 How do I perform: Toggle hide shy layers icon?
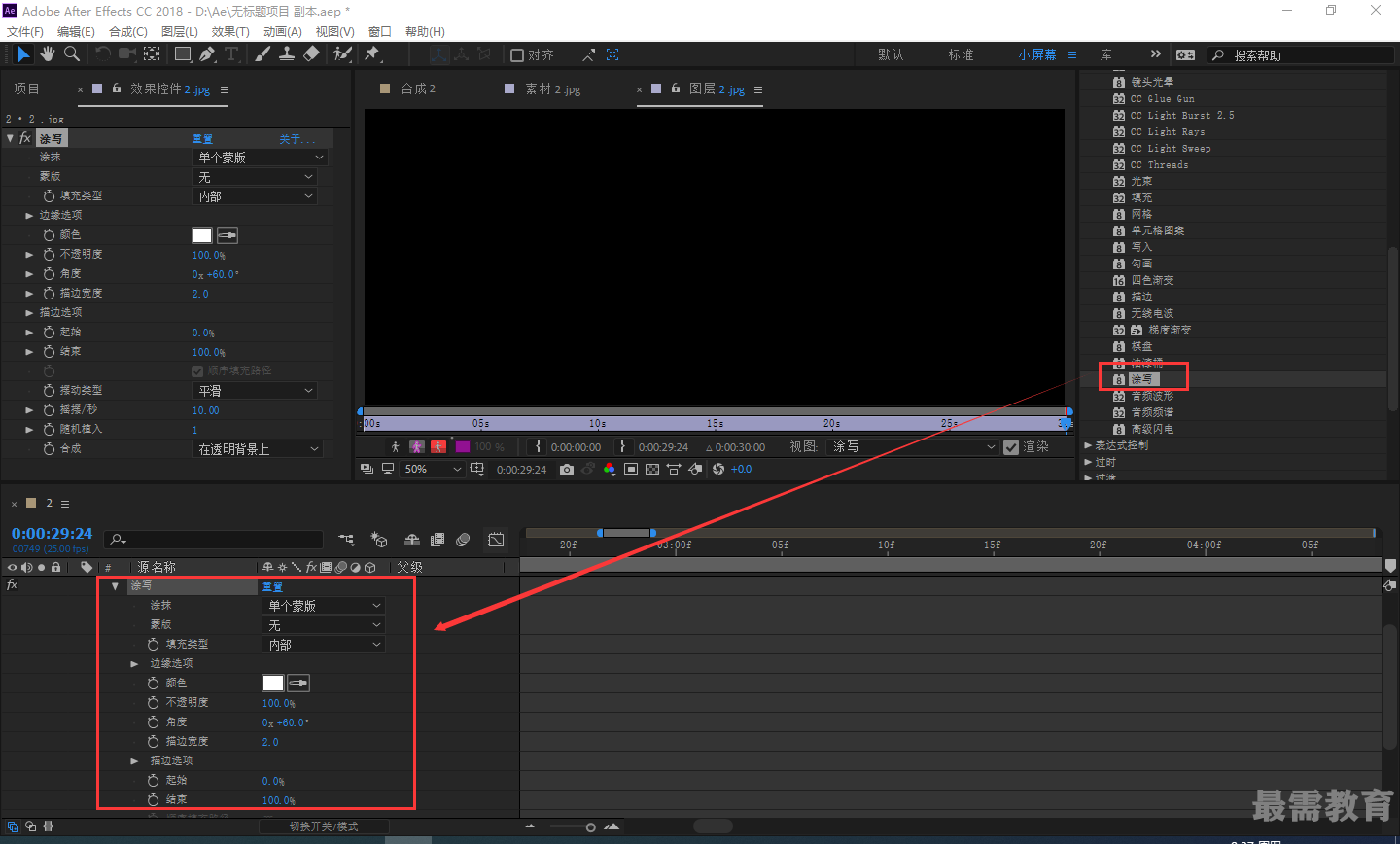tap(412, 540)
